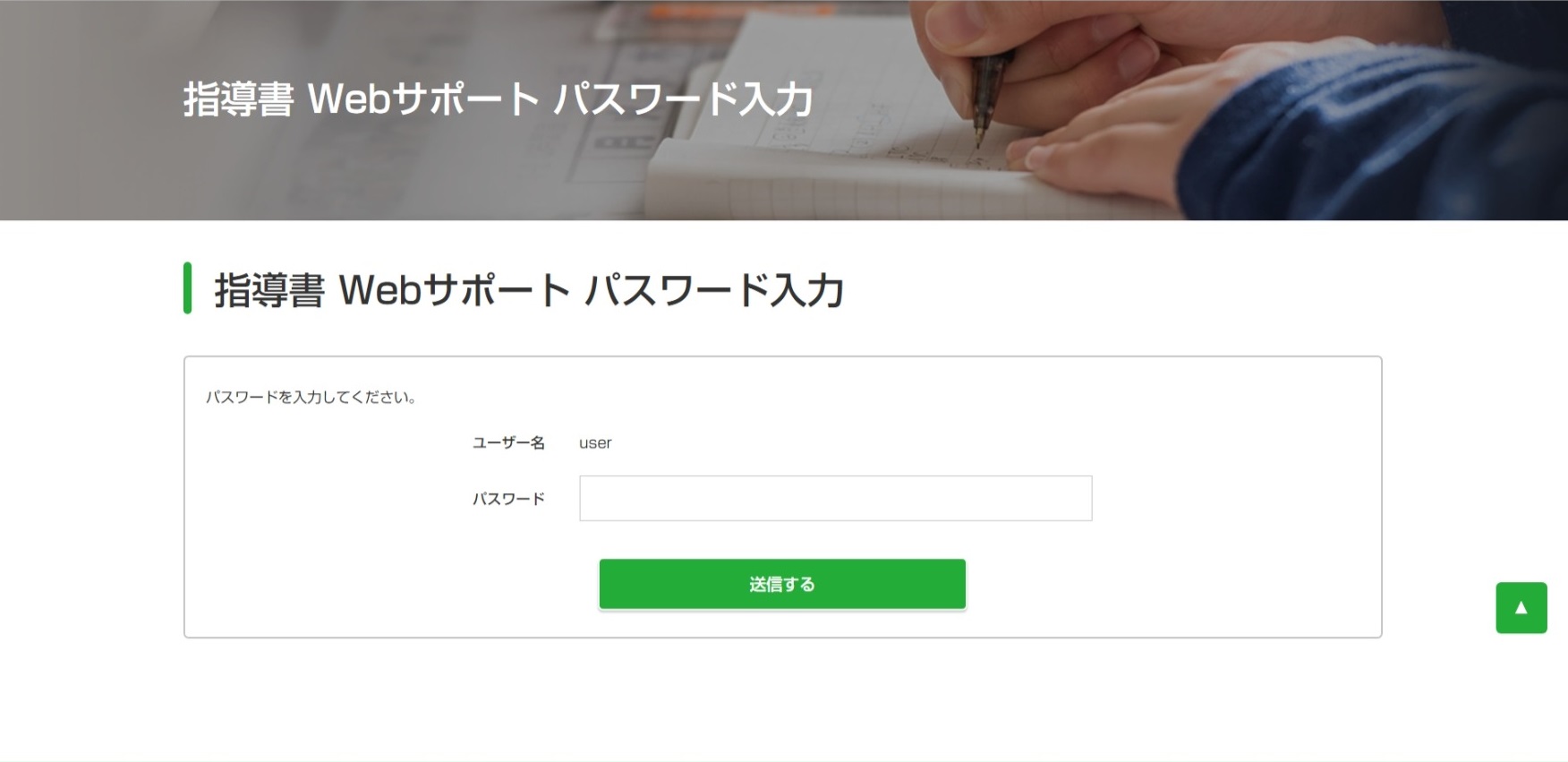Click the blank area below the form panel
This screenshot has height=762, width=1568.
click(x=783, y=698)
